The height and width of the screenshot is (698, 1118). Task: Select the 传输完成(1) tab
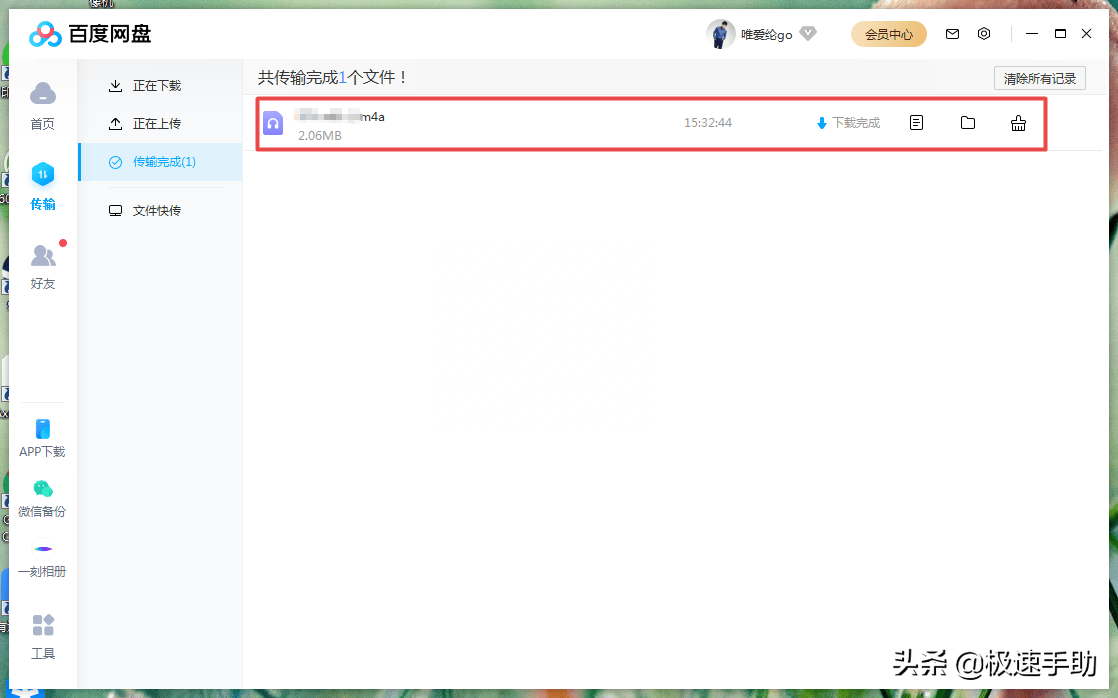(164, 162)
